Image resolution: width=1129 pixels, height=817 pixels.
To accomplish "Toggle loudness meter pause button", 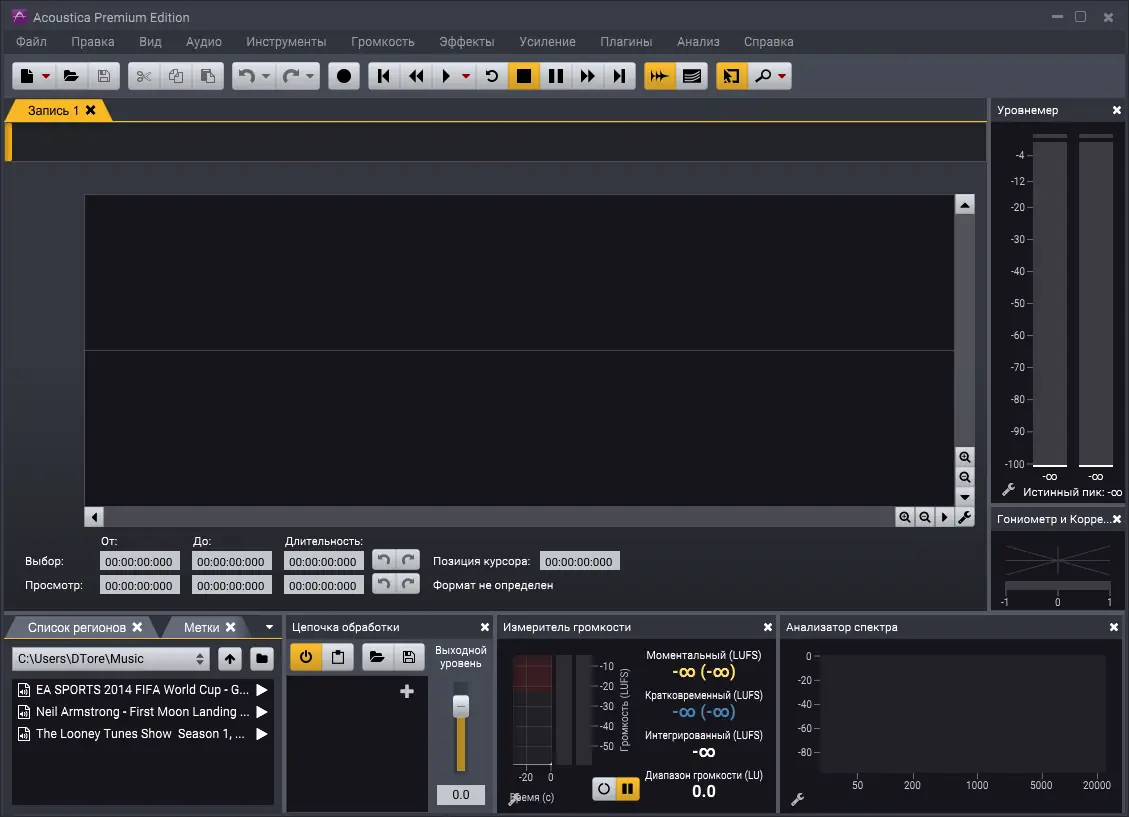I will point(628,789).
